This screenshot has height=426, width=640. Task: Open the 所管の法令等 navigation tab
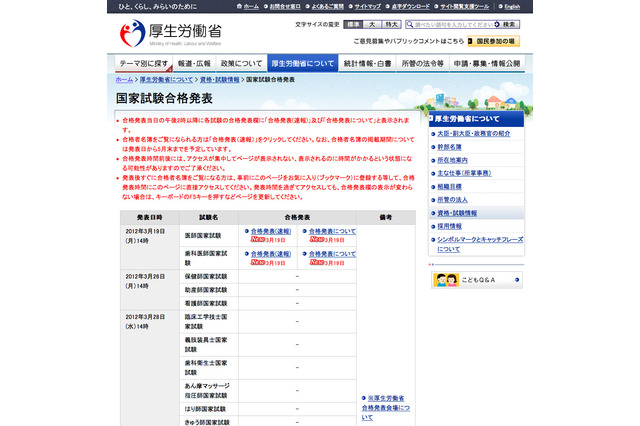422,64
